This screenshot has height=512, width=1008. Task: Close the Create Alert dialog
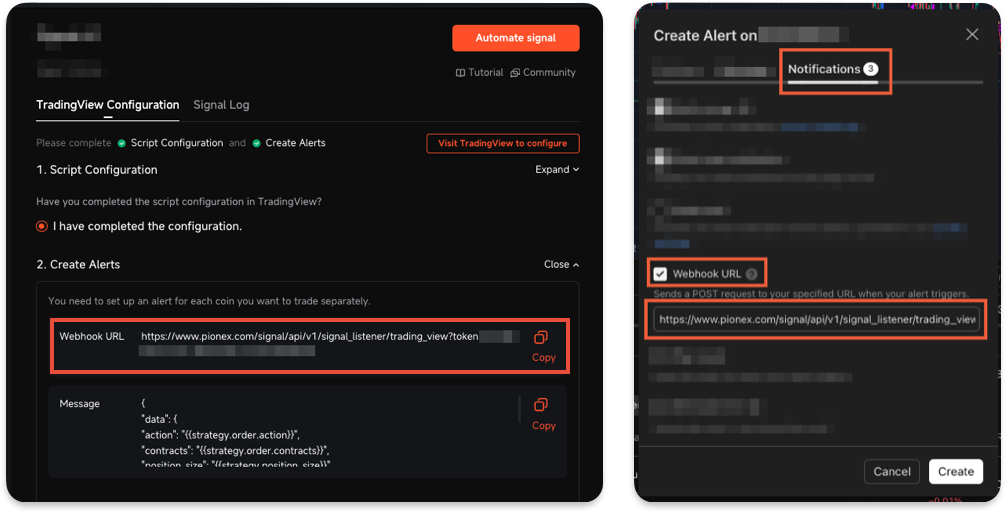point(972,35)
